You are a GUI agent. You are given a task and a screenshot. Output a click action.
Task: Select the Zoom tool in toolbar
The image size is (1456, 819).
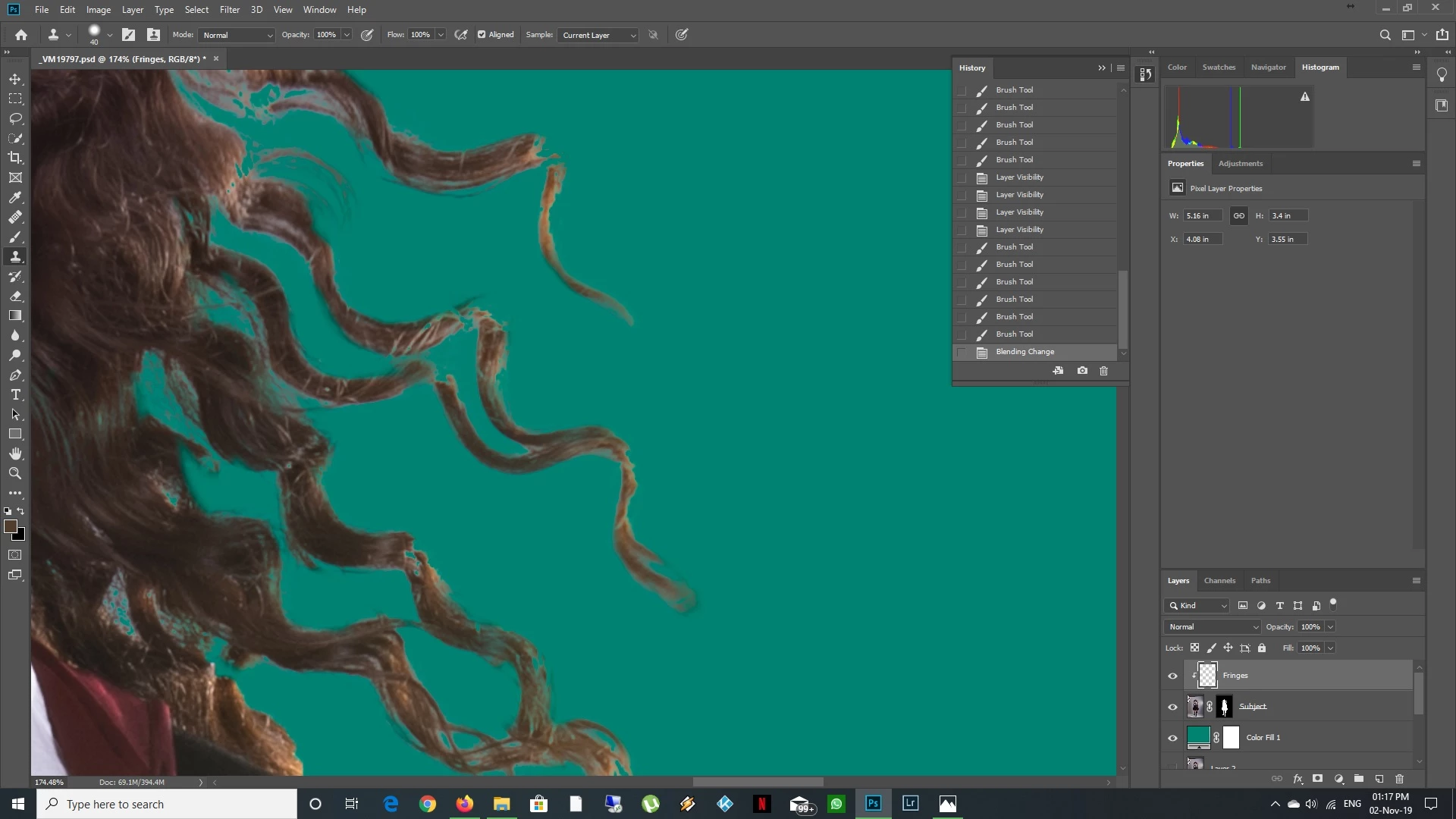coord(15,473)
